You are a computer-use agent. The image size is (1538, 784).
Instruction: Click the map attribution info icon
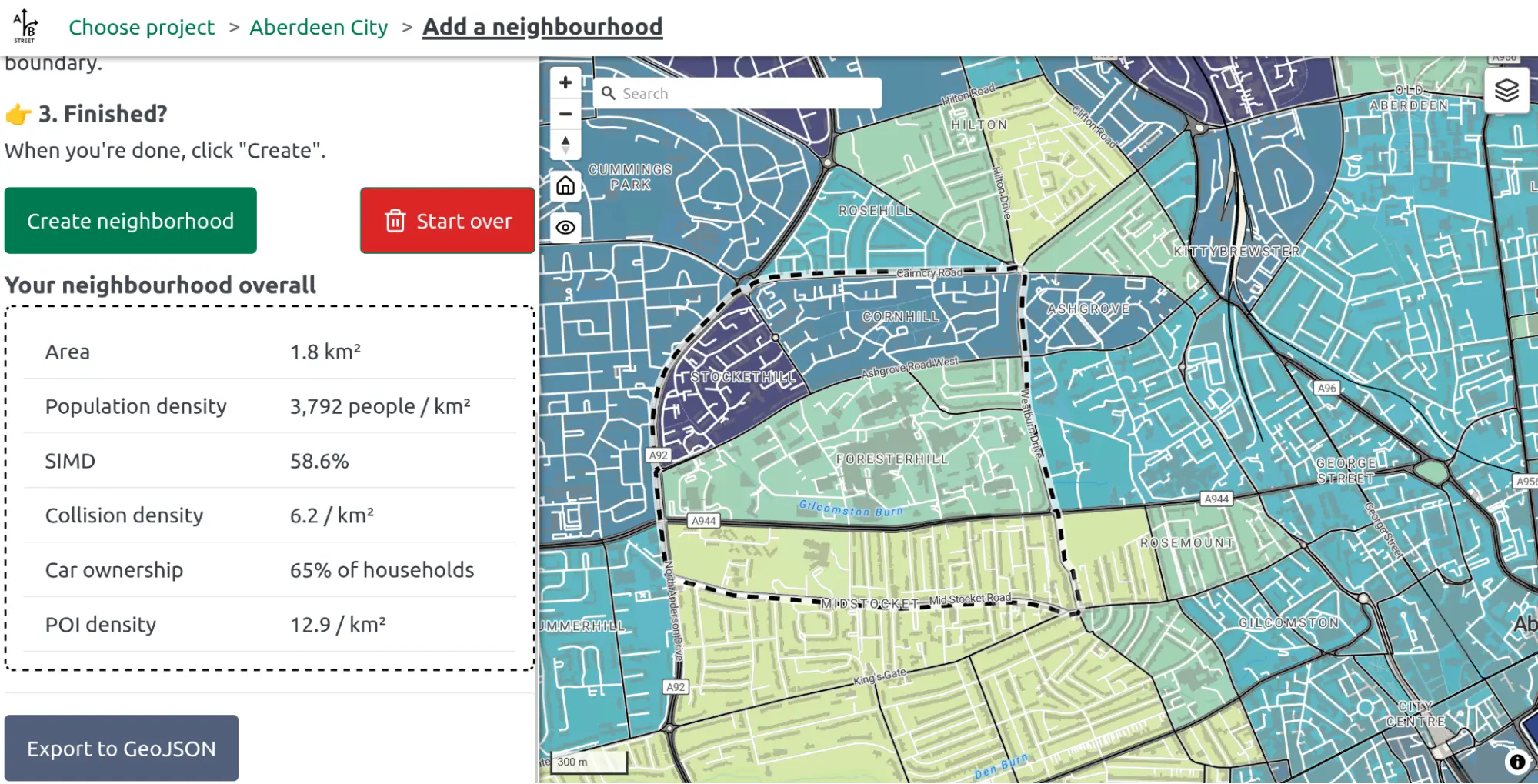[1517, 762]
